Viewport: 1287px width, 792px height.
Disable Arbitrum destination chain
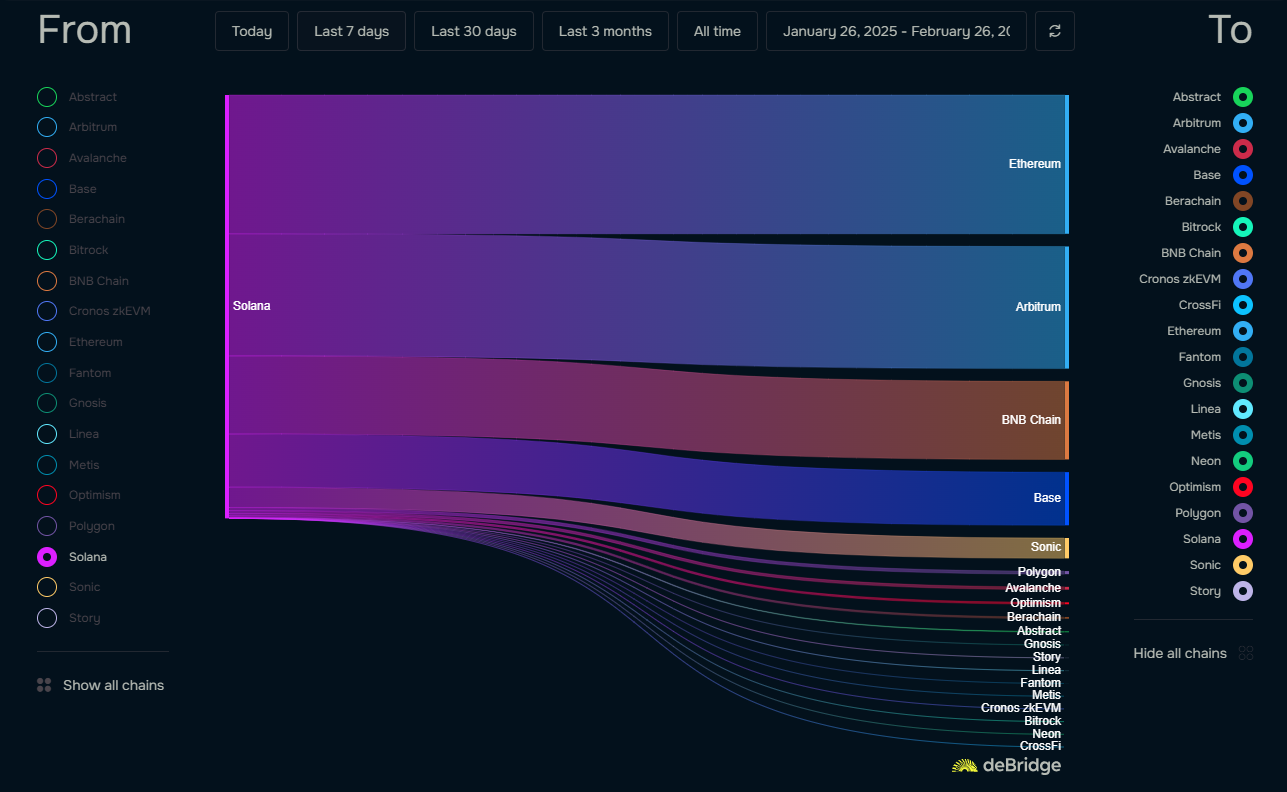point(1243,123)
